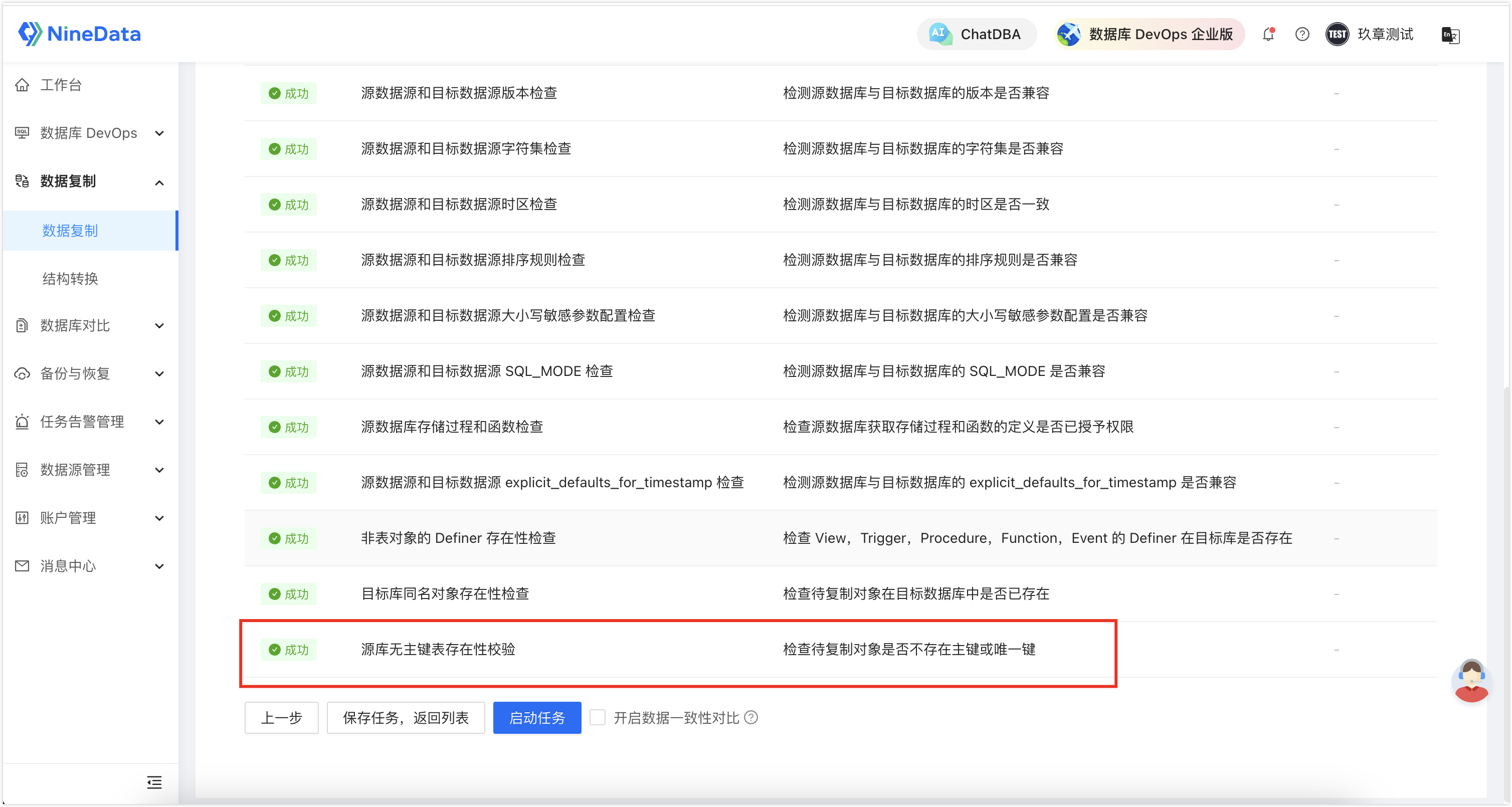This screenshot has height=807, width=1512.
Task: Select 非表对象的 Definer 存在性检查 text
Action: [x=458, y=538]
